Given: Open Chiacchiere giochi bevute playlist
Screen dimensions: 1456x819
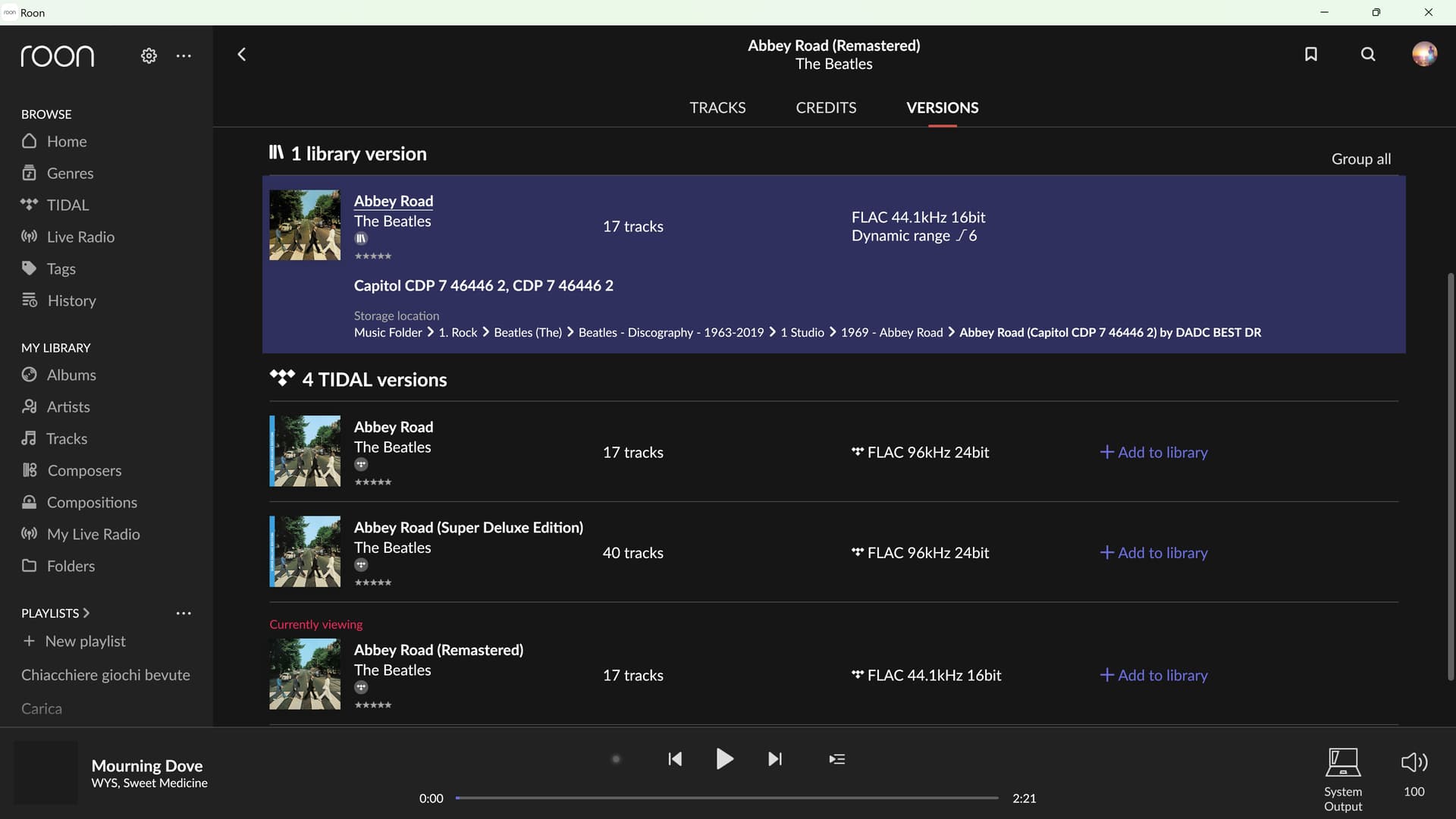Looking at the screenshot, I should point(105,675).
